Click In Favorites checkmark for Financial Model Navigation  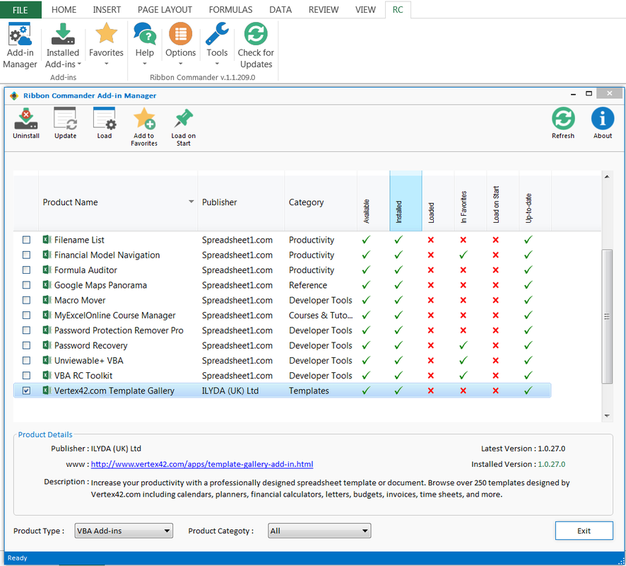click(463, 255)
